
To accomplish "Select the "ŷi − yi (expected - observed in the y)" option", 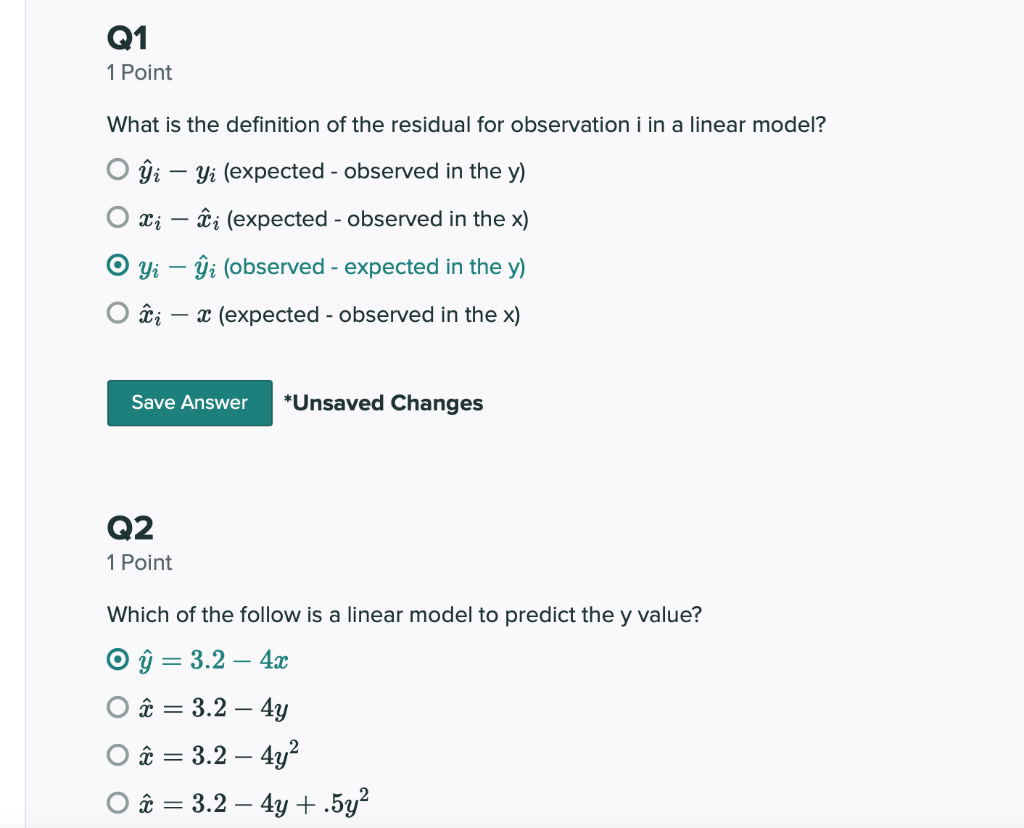I will (117, 169).
